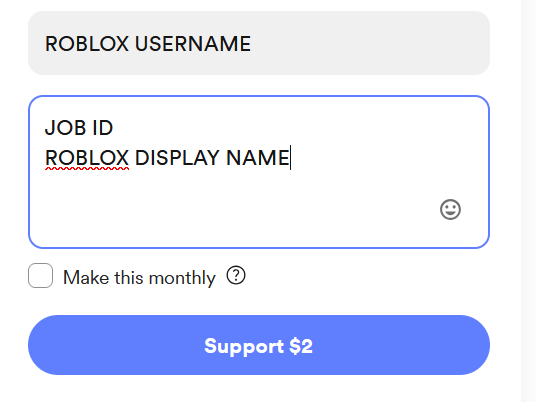Screen dimensions: 536x402
Task: Click the Support $2 button
Action: coord(259,345)
